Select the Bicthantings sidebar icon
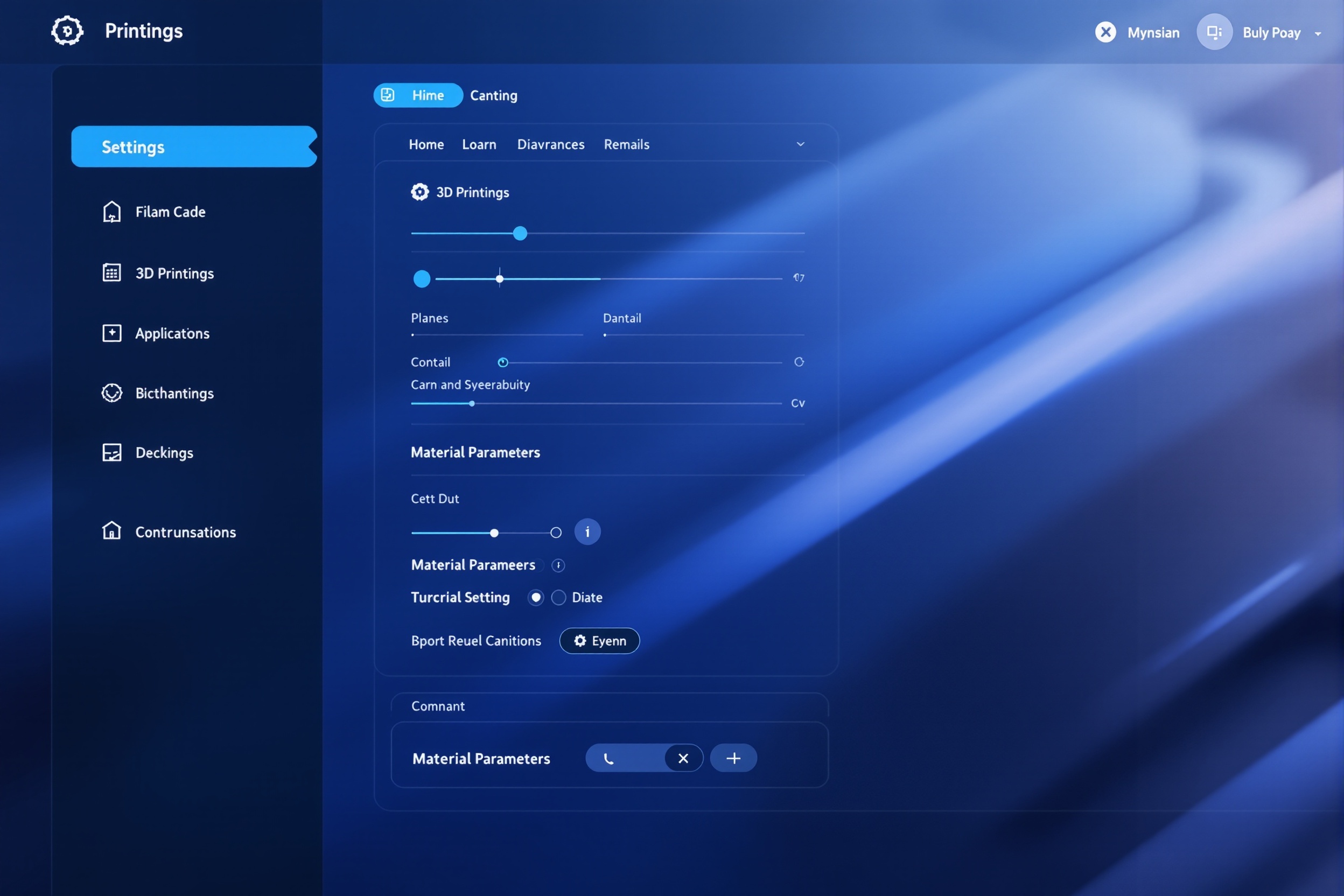 pyautogui.click(x=111, y=393)
